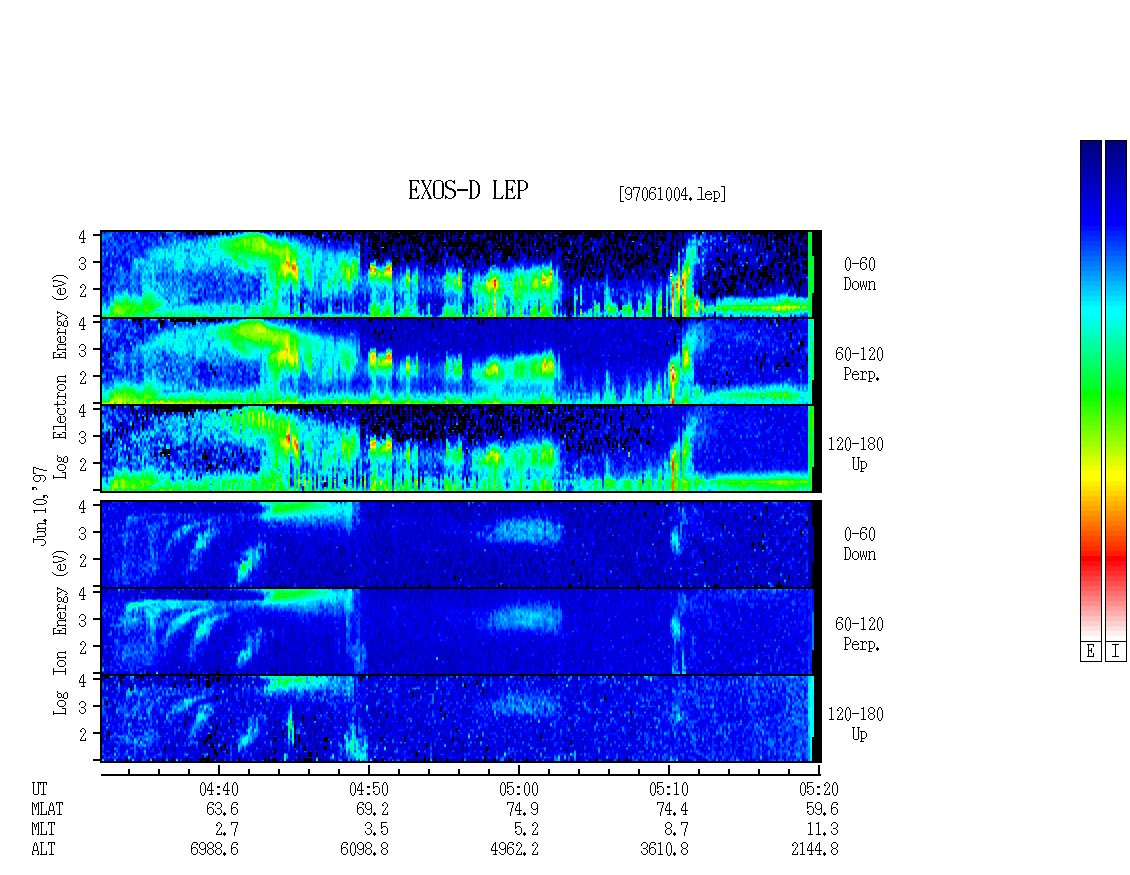Select ALT value 3610.8
1130x875 pixels.
(664, 850)
